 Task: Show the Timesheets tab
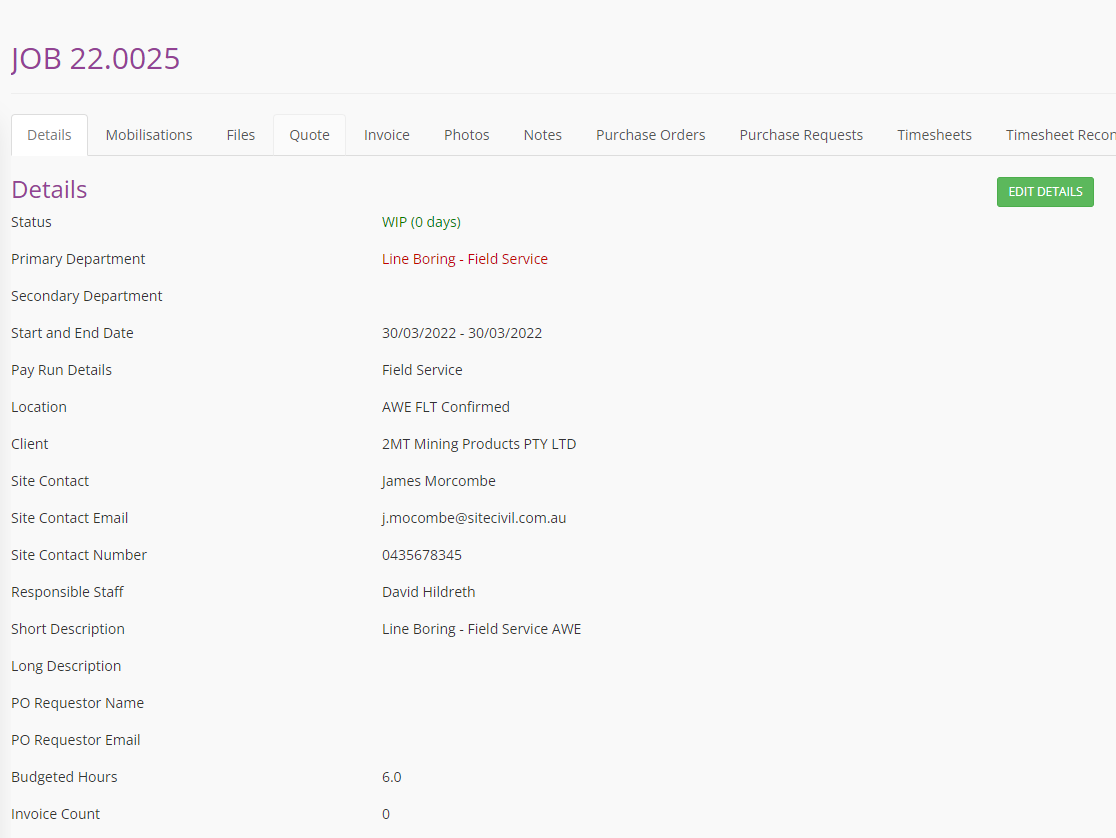tap(934, 135)
